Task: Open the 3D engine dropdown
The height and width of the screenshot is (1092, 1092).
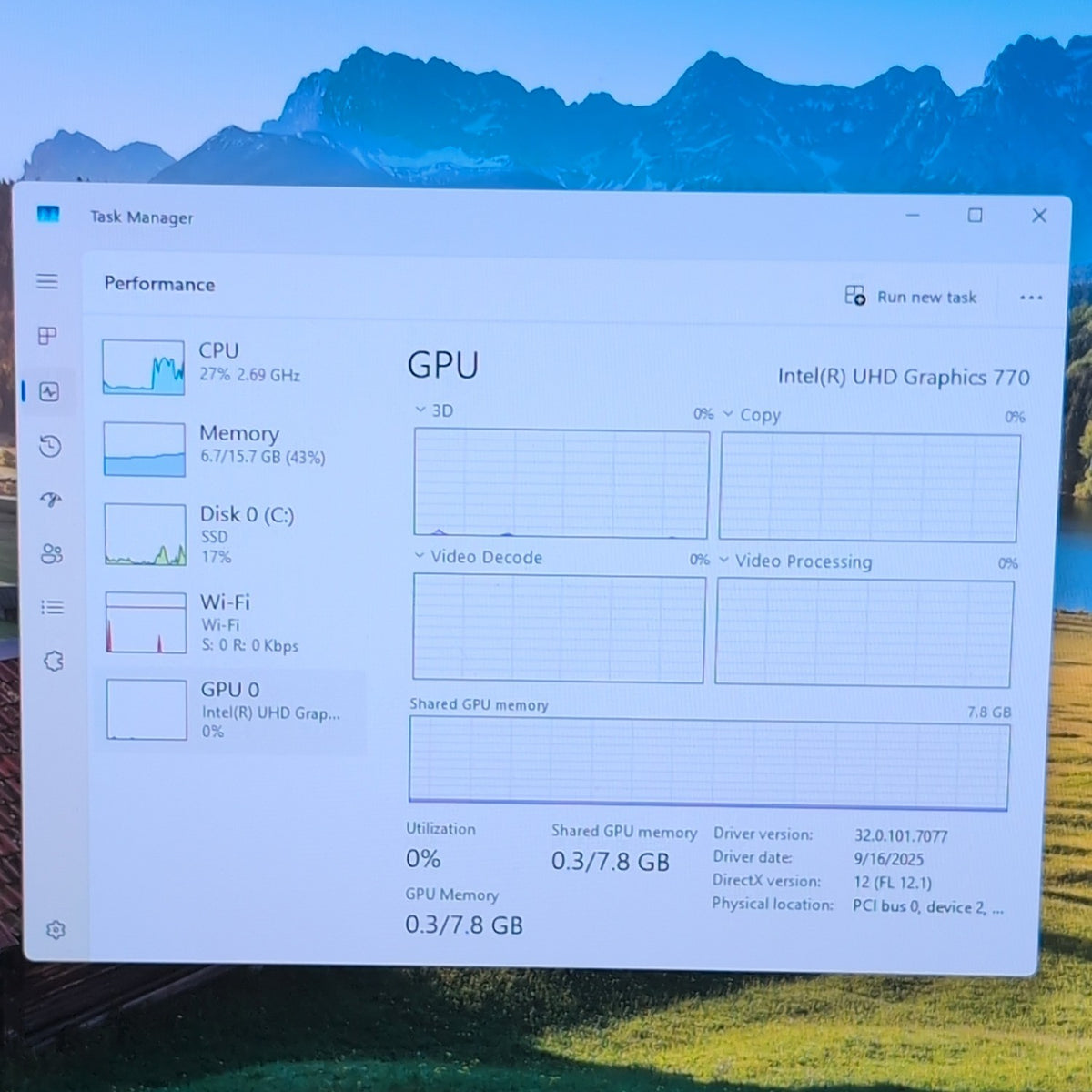Action: point(434,410)
